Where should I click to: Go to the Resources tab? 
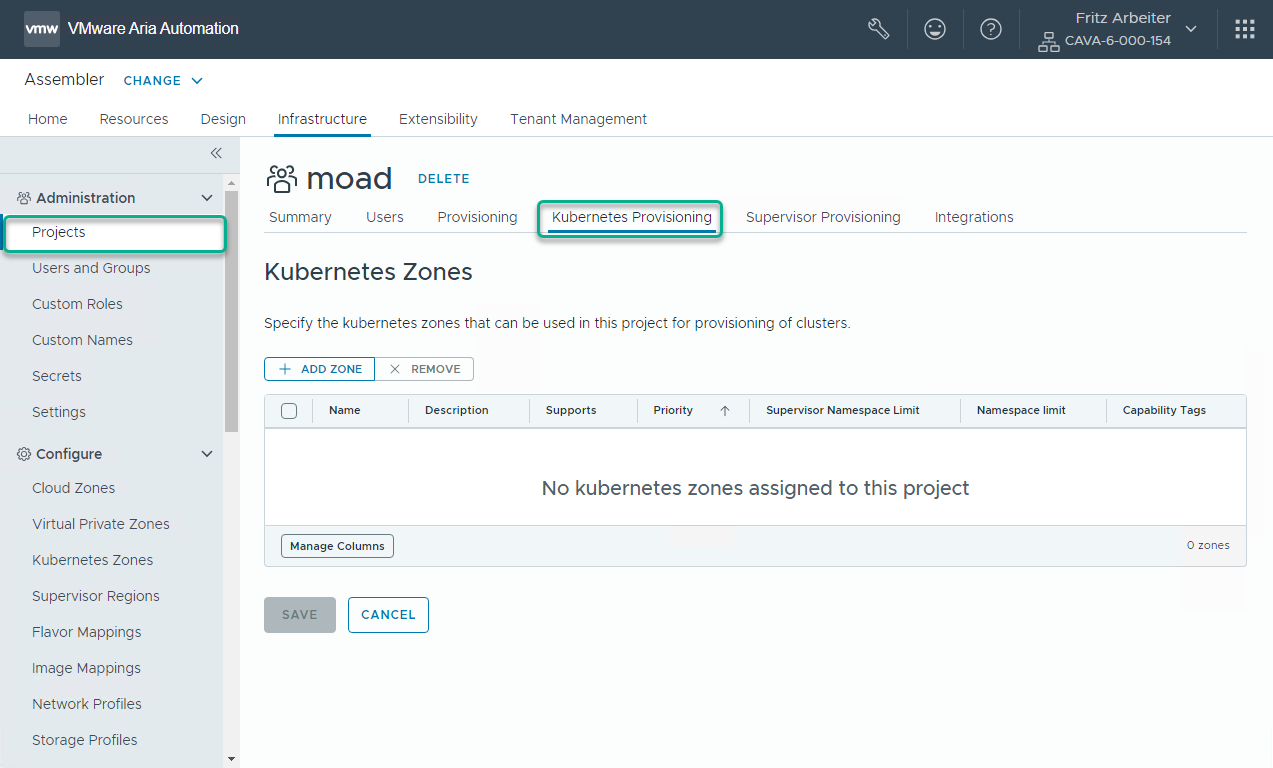134,119
